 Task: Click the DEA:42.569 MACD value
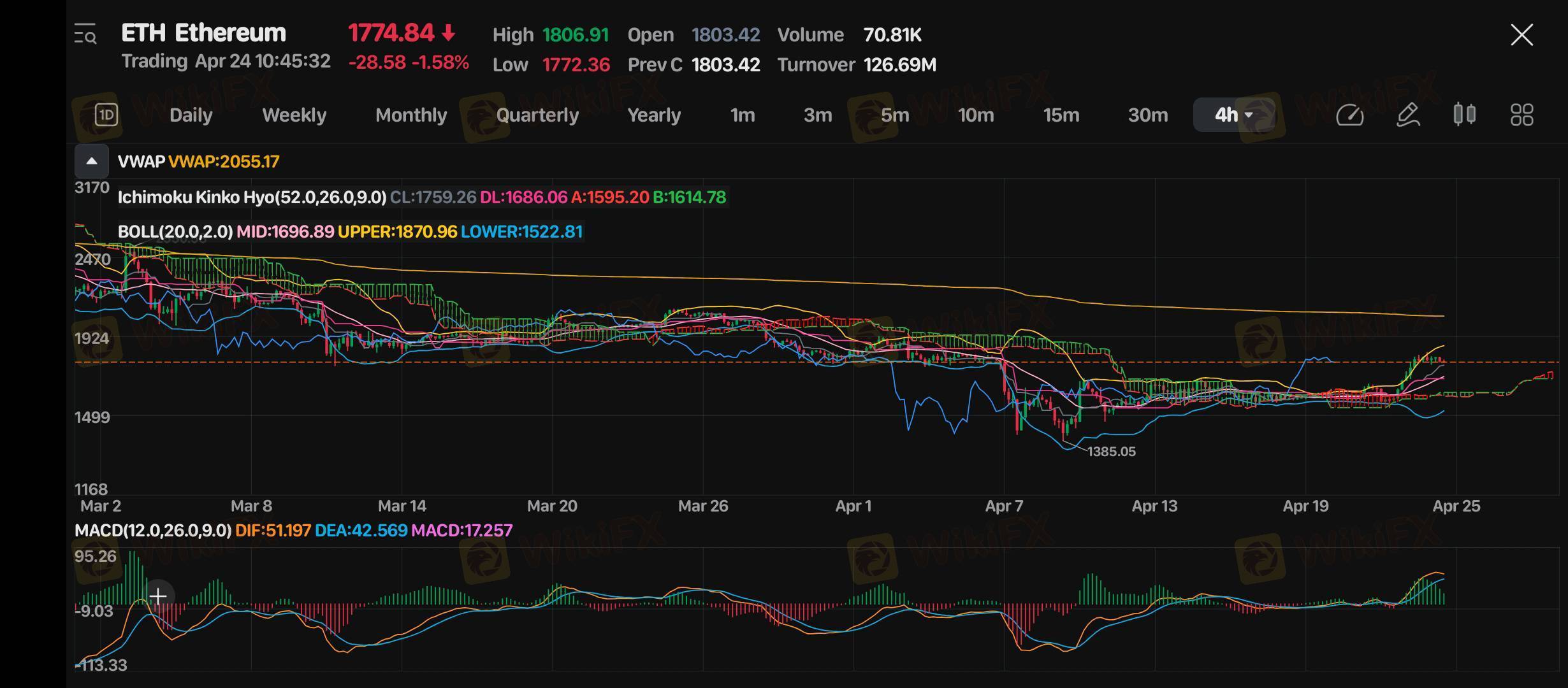(x=361, y=530)
